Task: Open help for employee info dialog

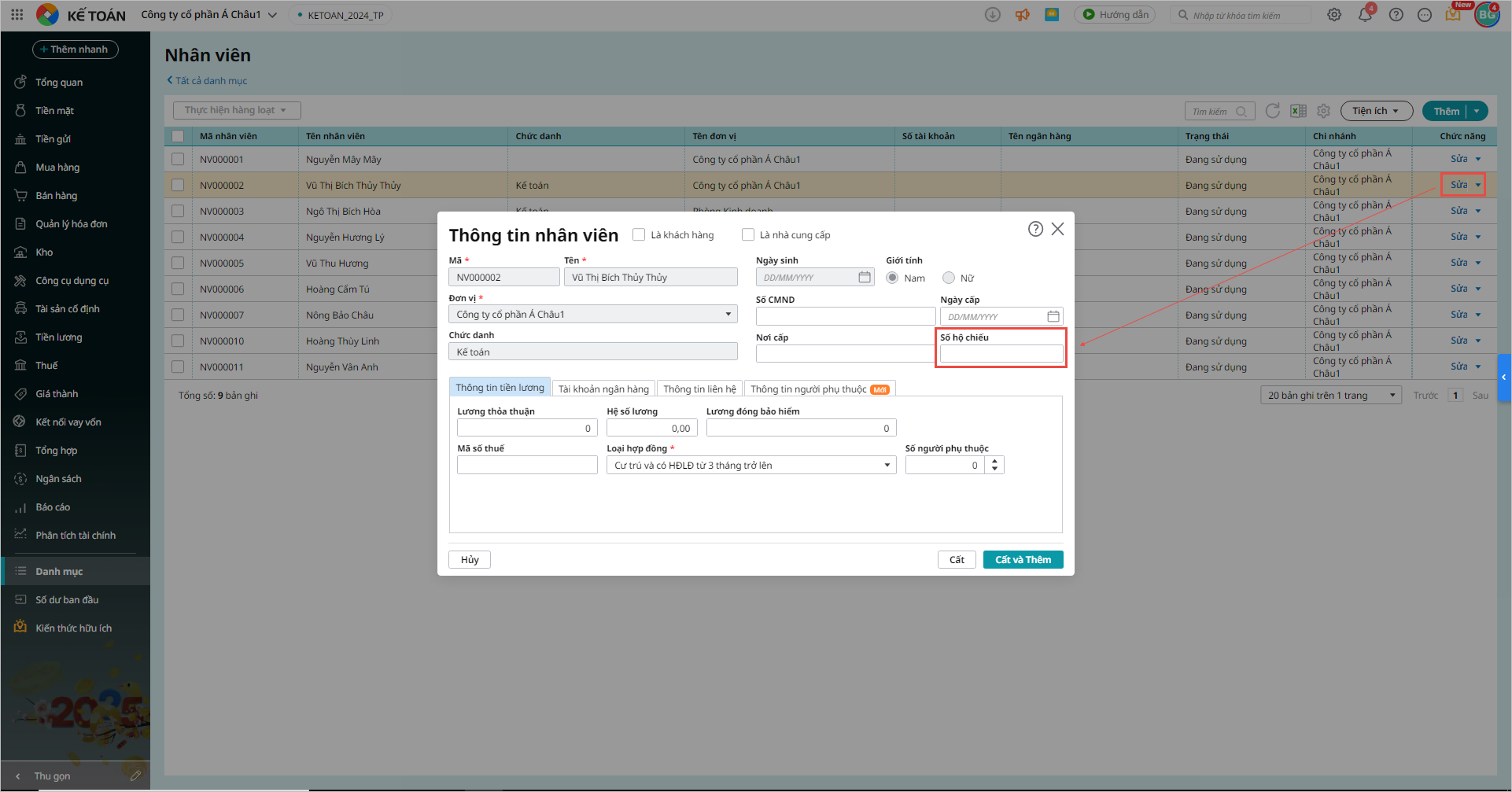Action: [x=1035, y=229]
